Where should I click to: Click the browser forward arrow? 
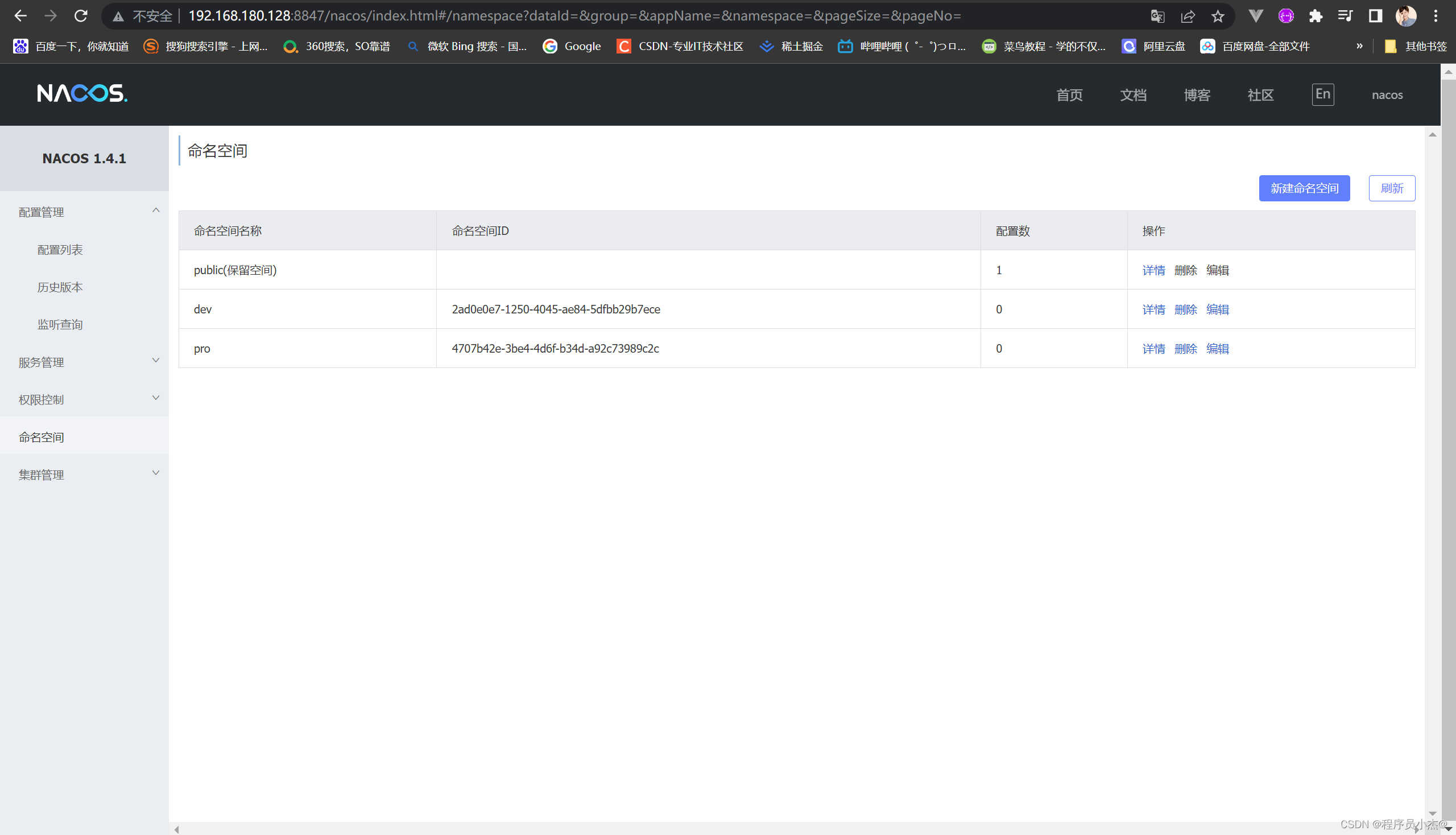coord(51,16)
